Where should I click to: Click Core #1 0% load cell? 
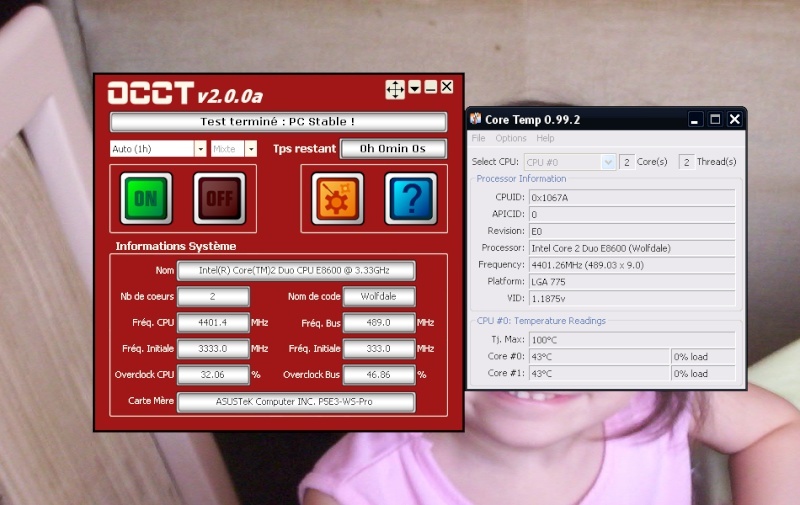(703, 373)
